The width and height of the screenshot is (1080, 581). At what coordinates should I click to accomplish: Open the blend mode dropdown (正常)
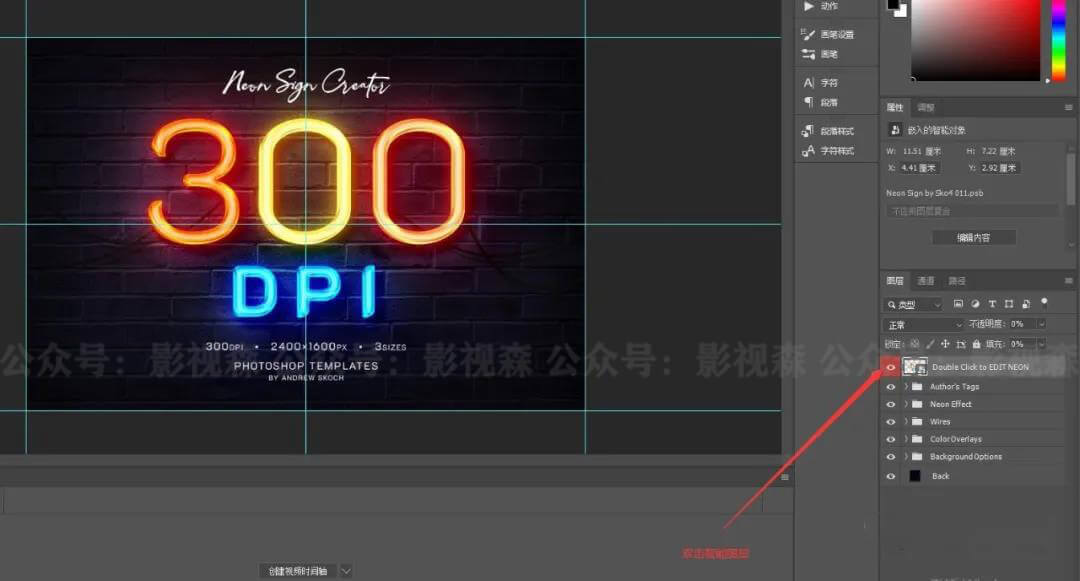coord(924,324)
